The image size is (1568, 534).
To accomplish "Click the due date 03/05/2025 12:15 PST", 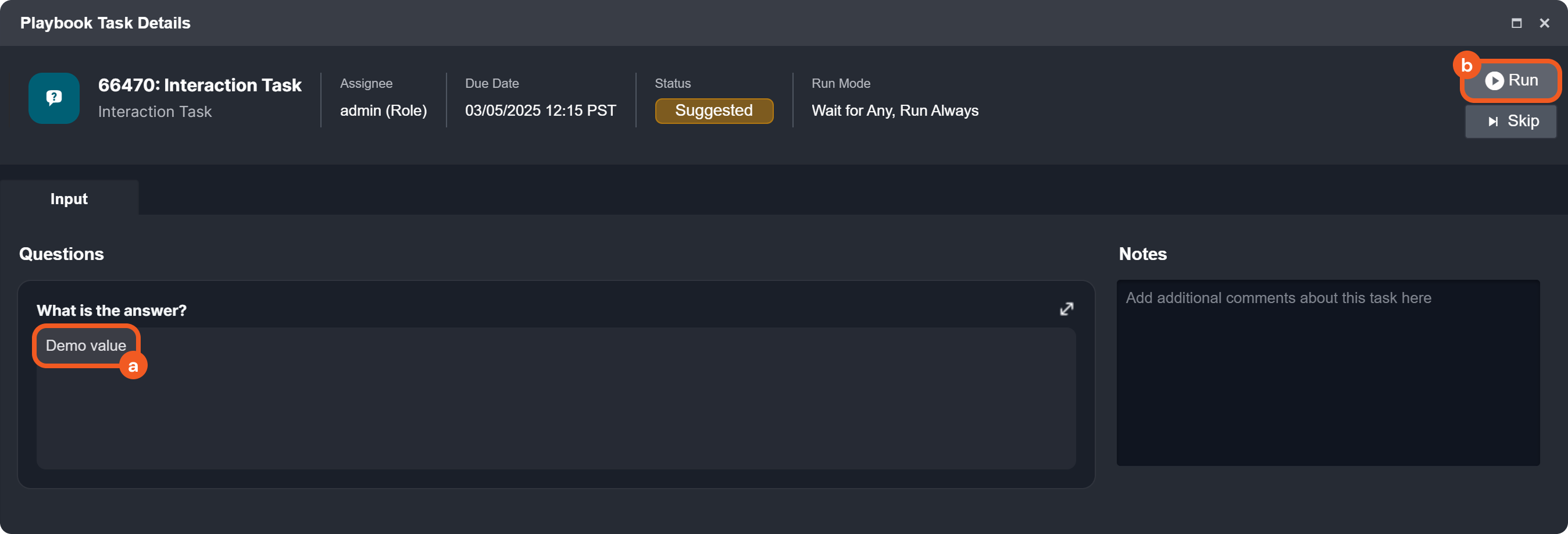I will (x=540, y=111).
